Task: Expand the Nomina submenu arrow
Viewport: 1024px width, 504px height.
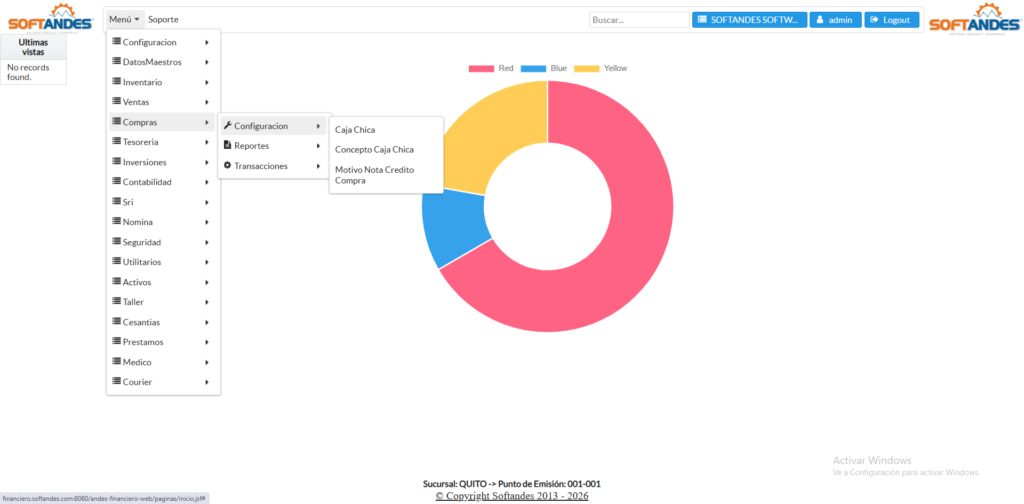Action: 206,222
